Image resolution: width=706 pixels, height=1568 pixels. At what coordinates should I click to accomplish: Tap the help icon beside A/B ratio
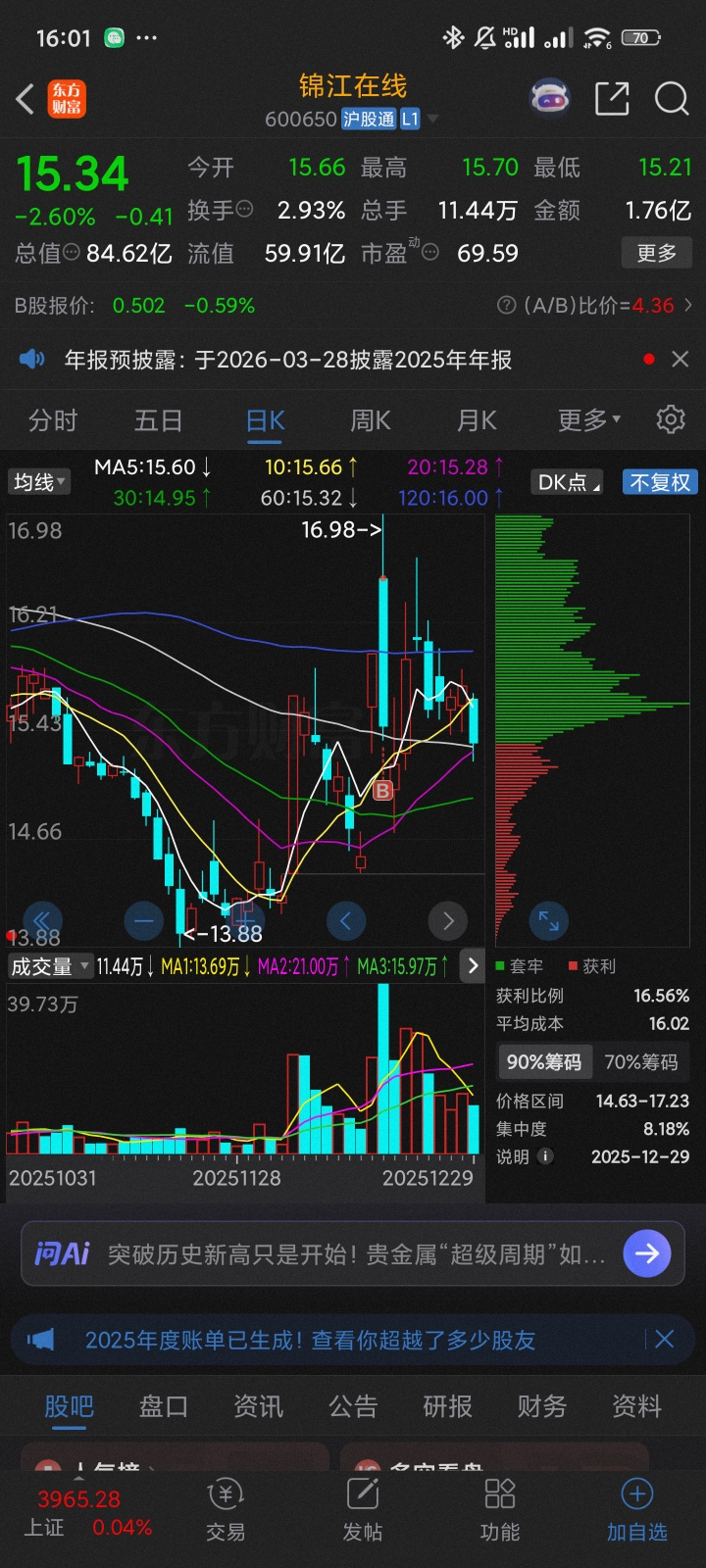[x=507, y=306]
